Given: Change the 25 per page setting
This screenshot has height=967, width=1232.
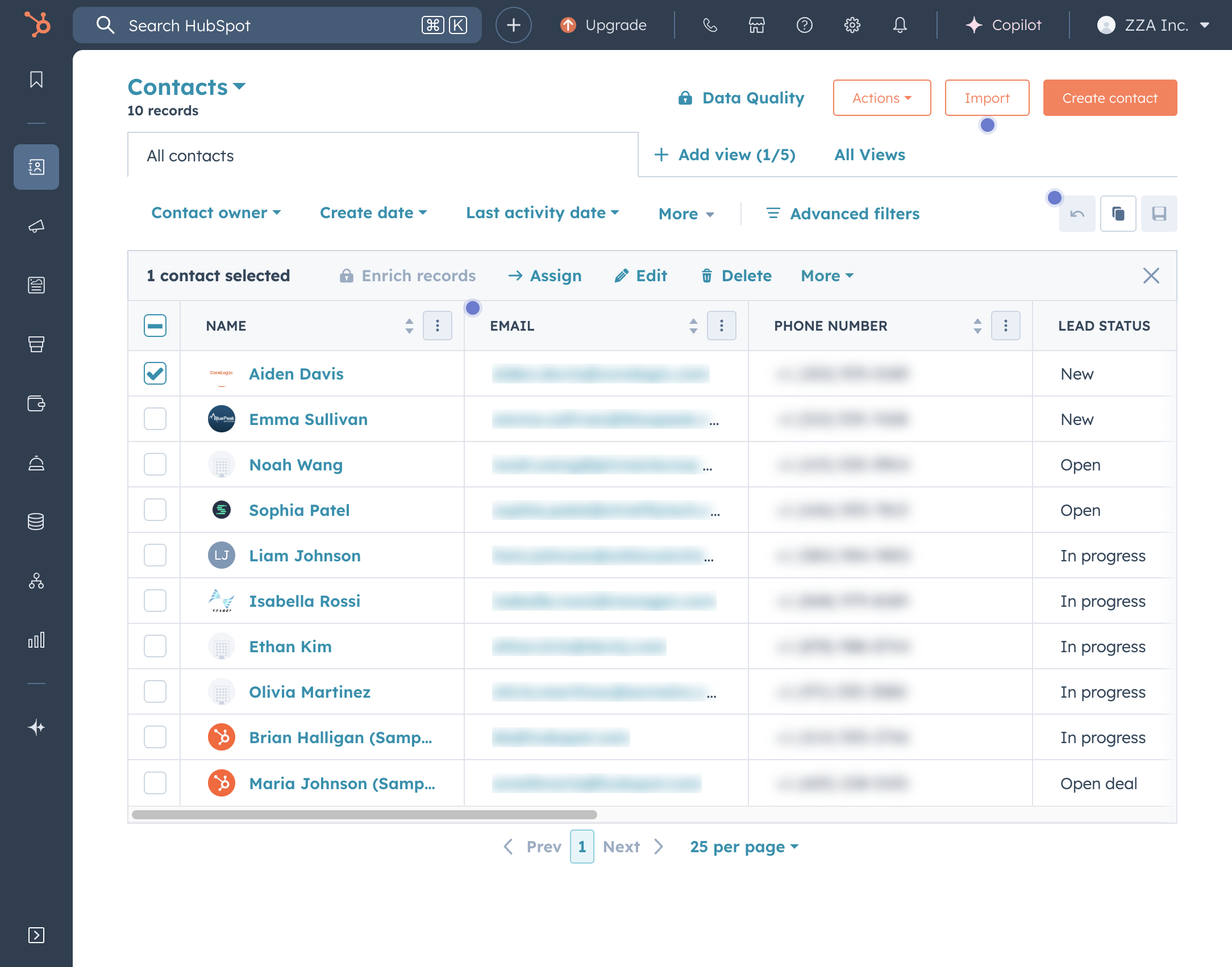Looking at the screenshot, I should click(744, 847).
